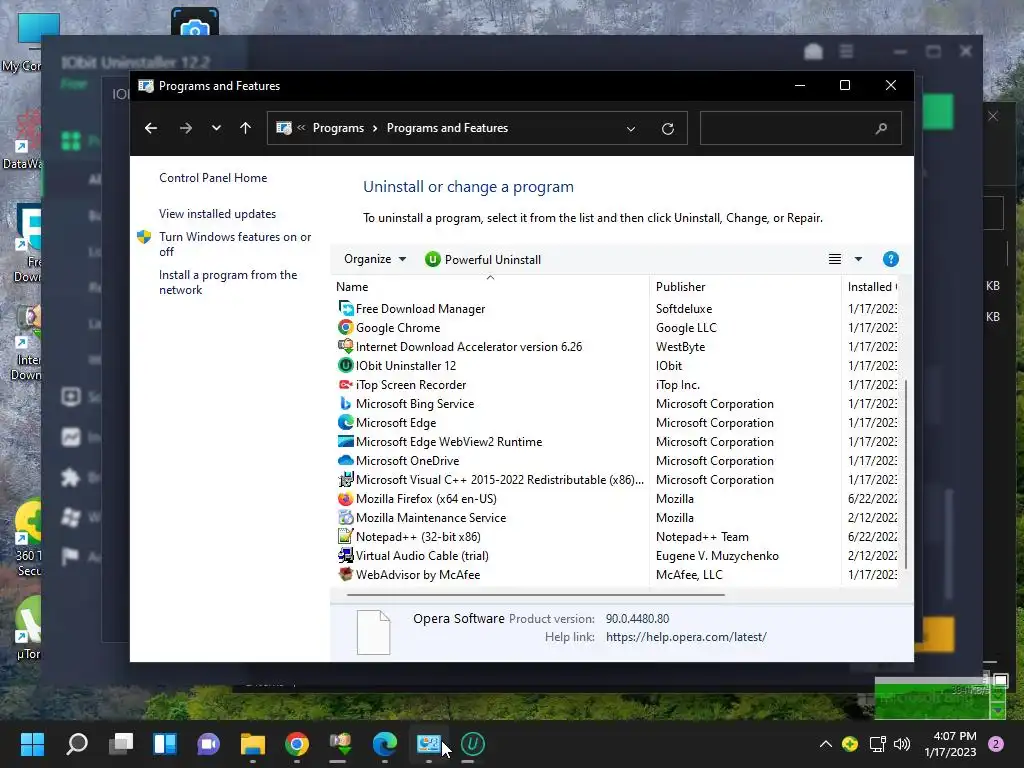The height and width of the screenshot is (768, 1024).
Task: Click the Programs breadcrumb
Action: (x=338, y=128)
